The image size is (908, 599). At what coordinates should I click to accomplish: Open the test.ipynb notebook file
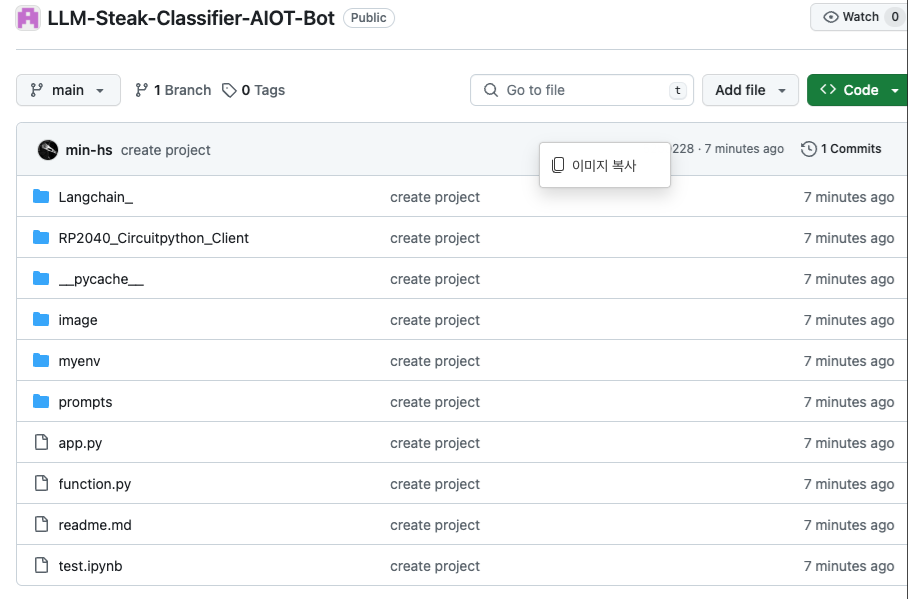point(90,566)
